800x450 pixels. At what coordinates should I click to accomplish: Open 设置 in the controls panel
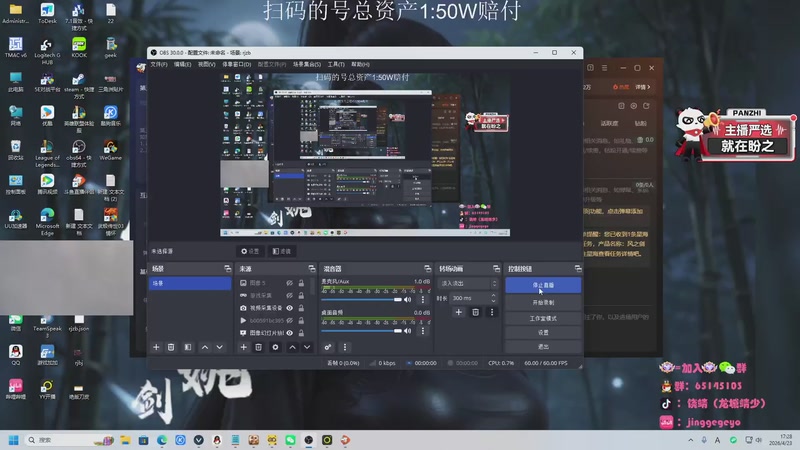coord(543,333)
